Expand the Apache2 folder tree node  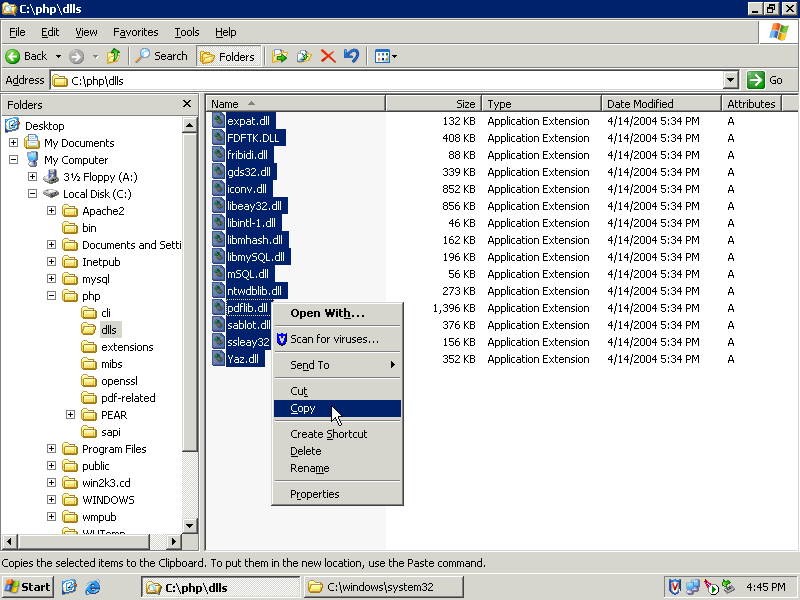coord(52,211)
